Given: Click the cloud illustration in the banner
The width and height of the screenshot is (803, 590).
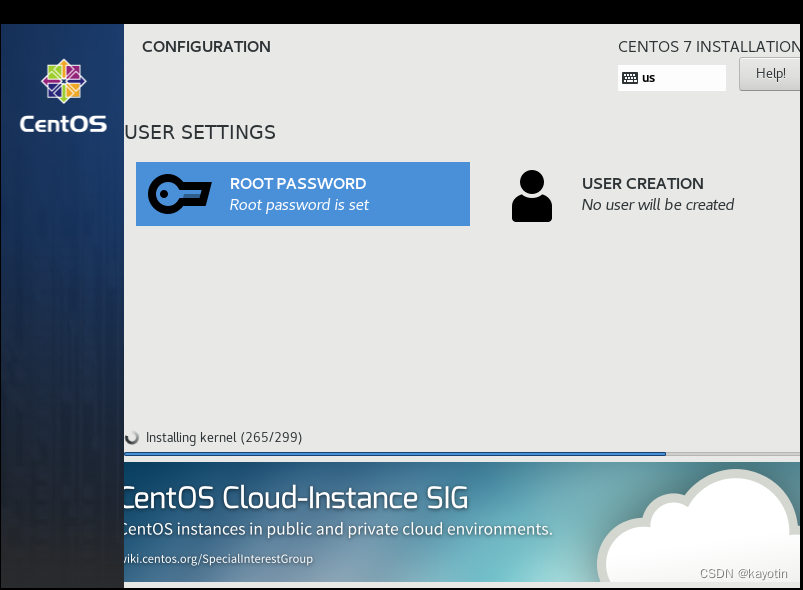Looking at the screenshot, I should click(699, 526).
